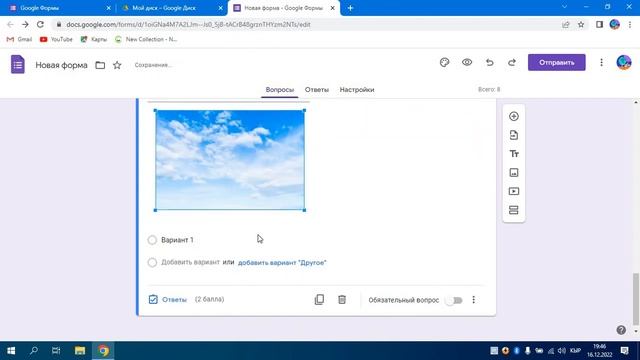Viewport: 640px width, 360px height.
Task: Delete the current question
Action: click(x=342, y=300)
